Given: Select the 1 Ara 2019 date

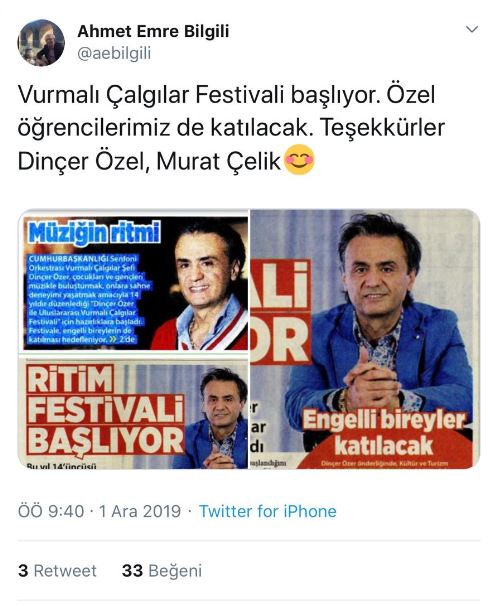Looking at the screenshot, I should click(x=140, y=511).
